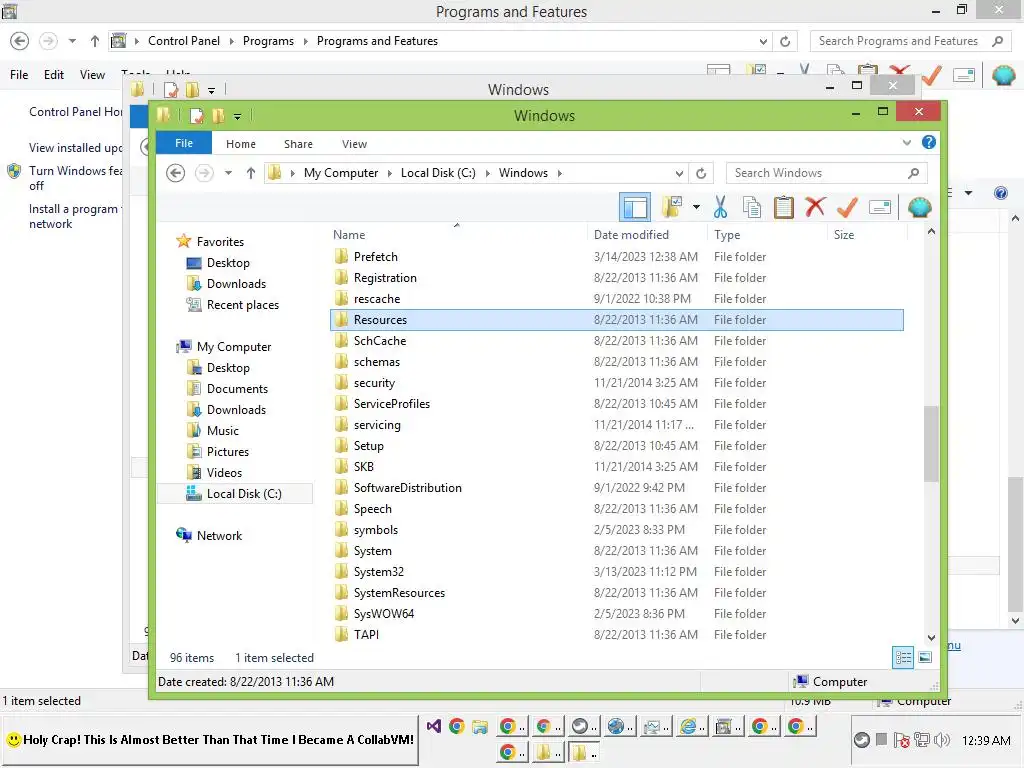
Task: Open the Customize Quick Access Toolbar dropdown in front window
Action: click(x=237, y=117)
